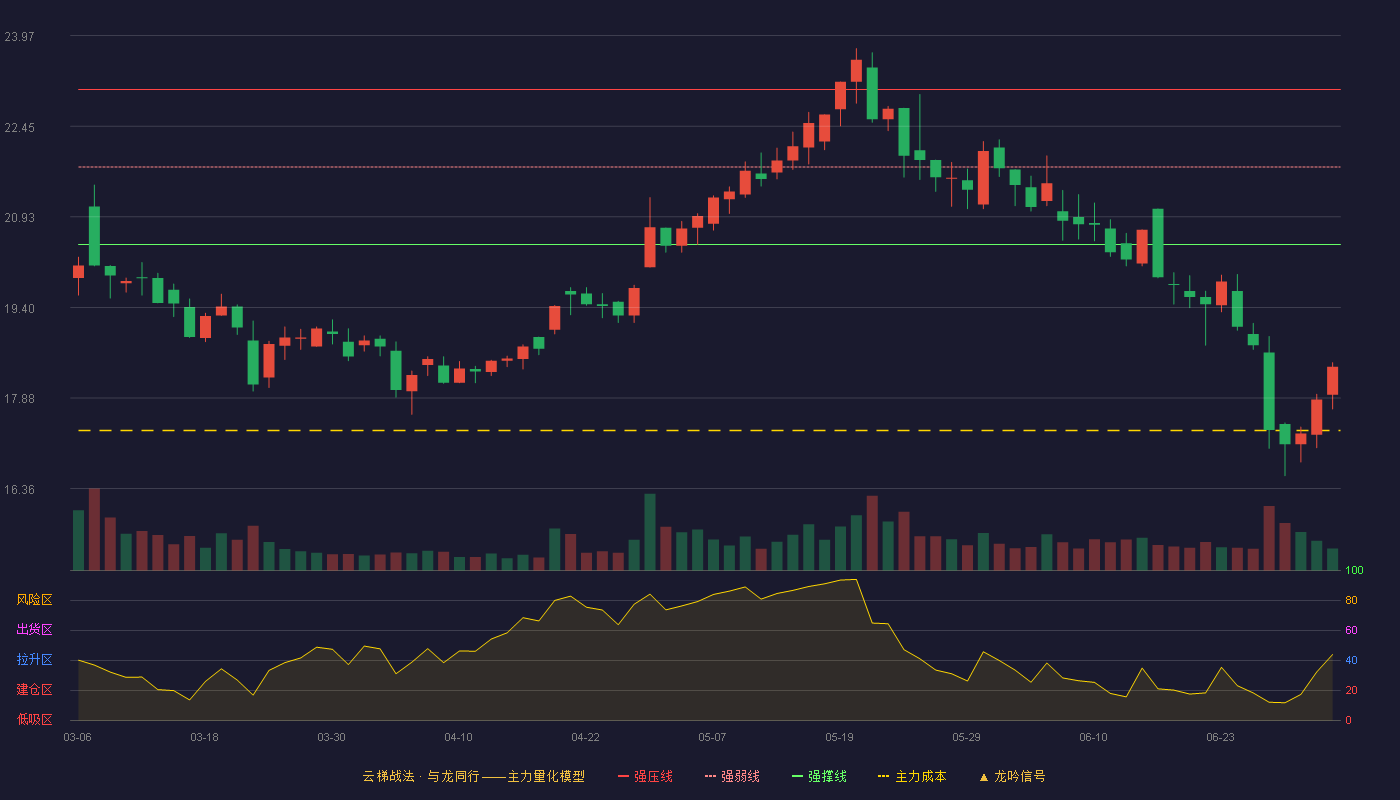This screenshot has width=1400, height=800.
Task: Click the 建仓区 zone label
Action: (34, 690)
